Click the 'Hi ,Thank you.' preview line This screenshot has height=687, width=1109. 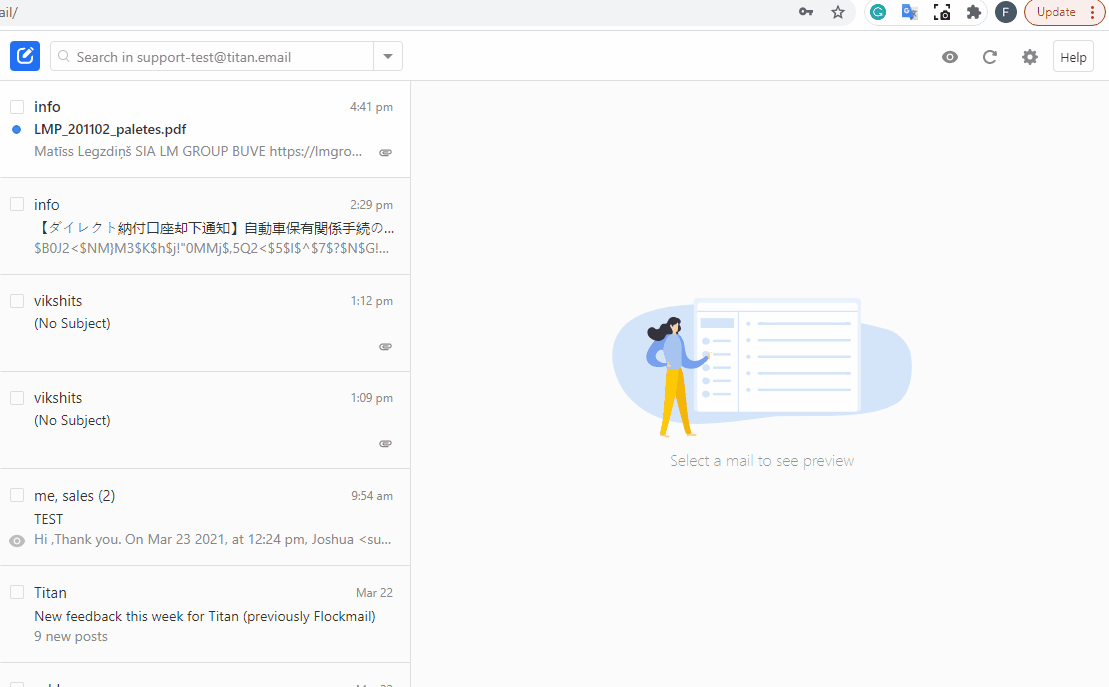[x=212, y=539]
